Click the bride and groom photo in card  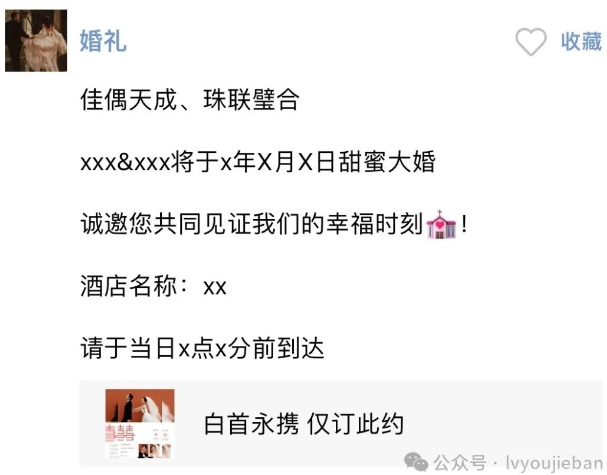tap(140, 406)
